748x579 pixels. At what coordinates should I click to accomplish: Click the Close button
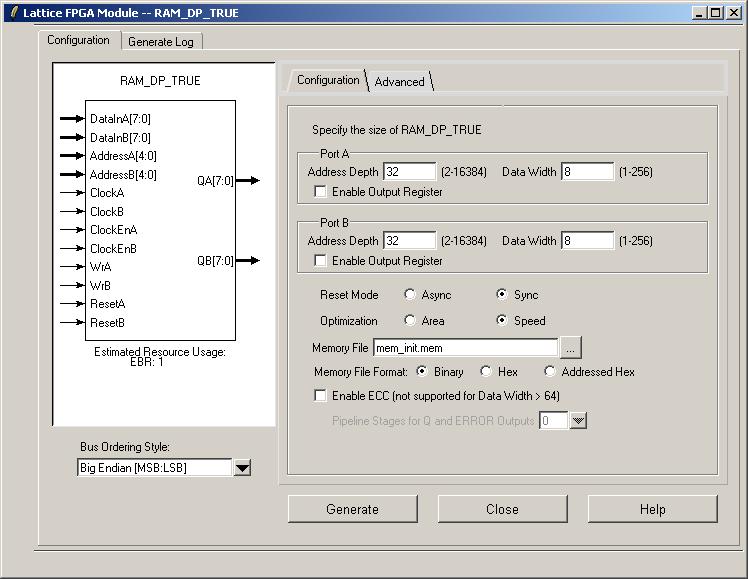coord(502,509)
